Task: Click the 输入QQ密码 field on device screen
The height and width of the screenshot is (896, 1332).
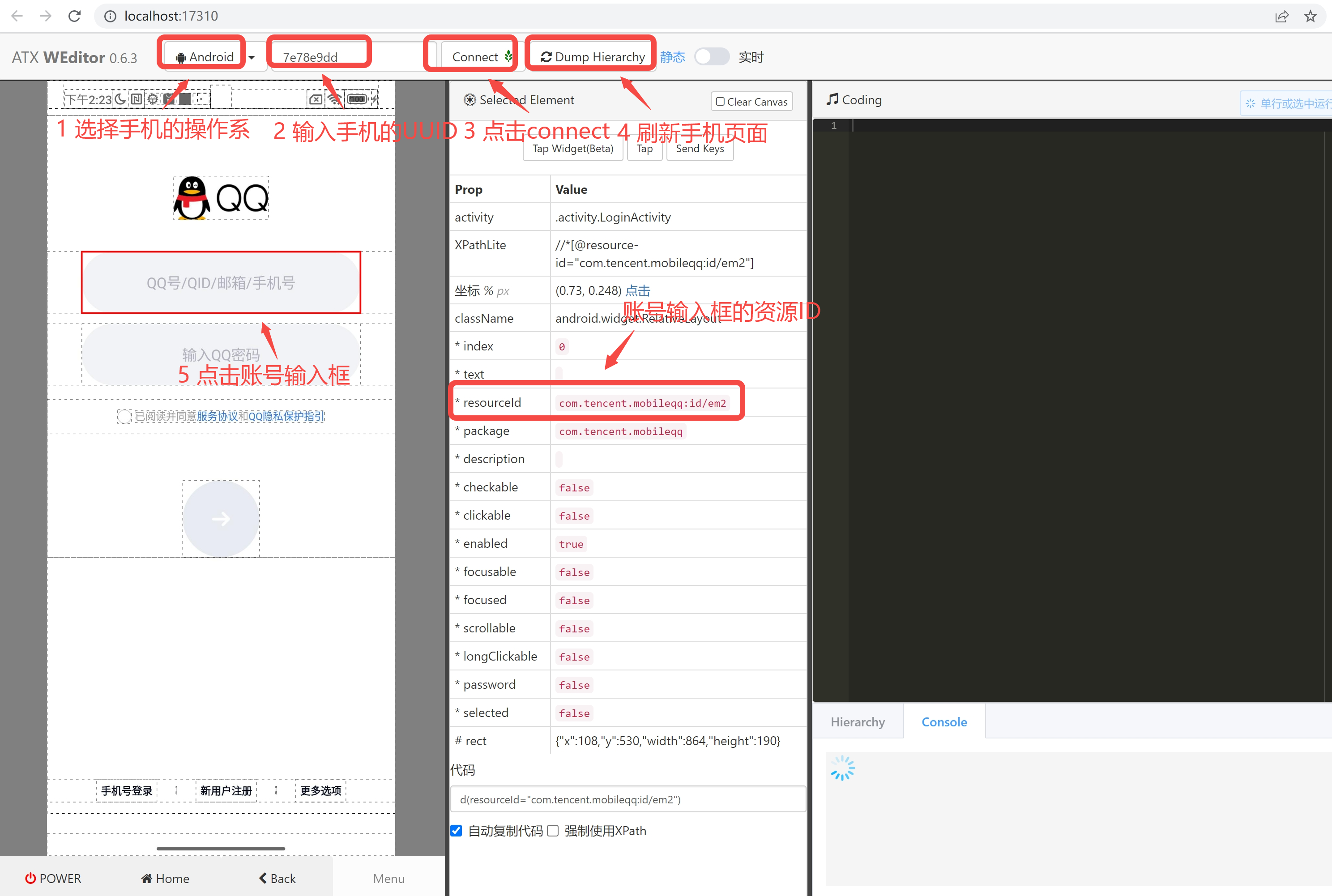Action: (x=221, y=354)
